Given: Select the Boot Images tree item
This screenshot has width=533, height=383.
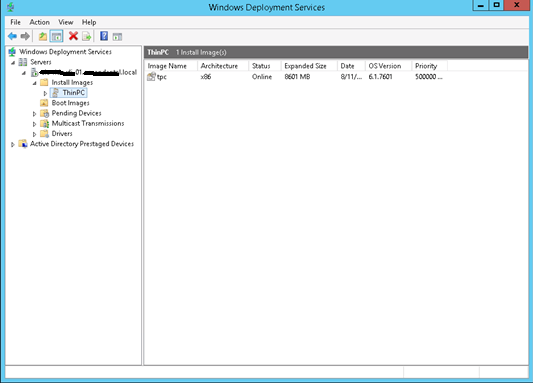Looking at the screenshot, I should point(70,103).
